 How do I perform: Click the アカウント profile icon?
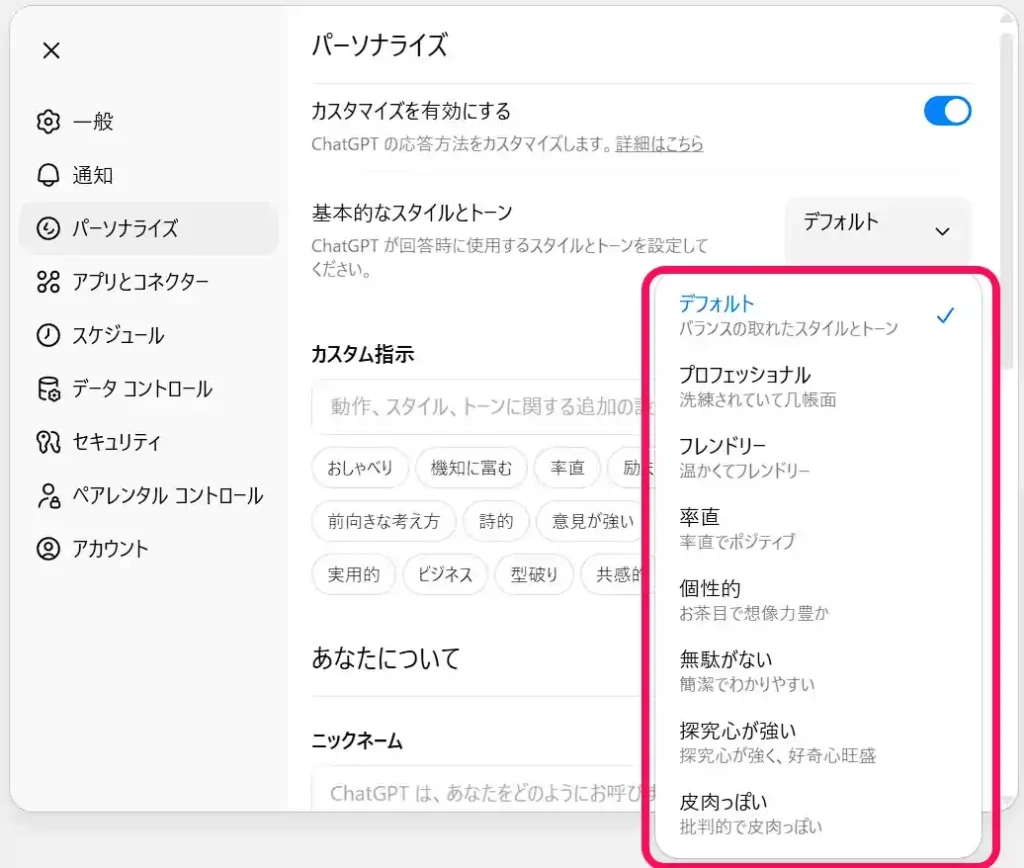pyautogui.click(x=48, y=549)
